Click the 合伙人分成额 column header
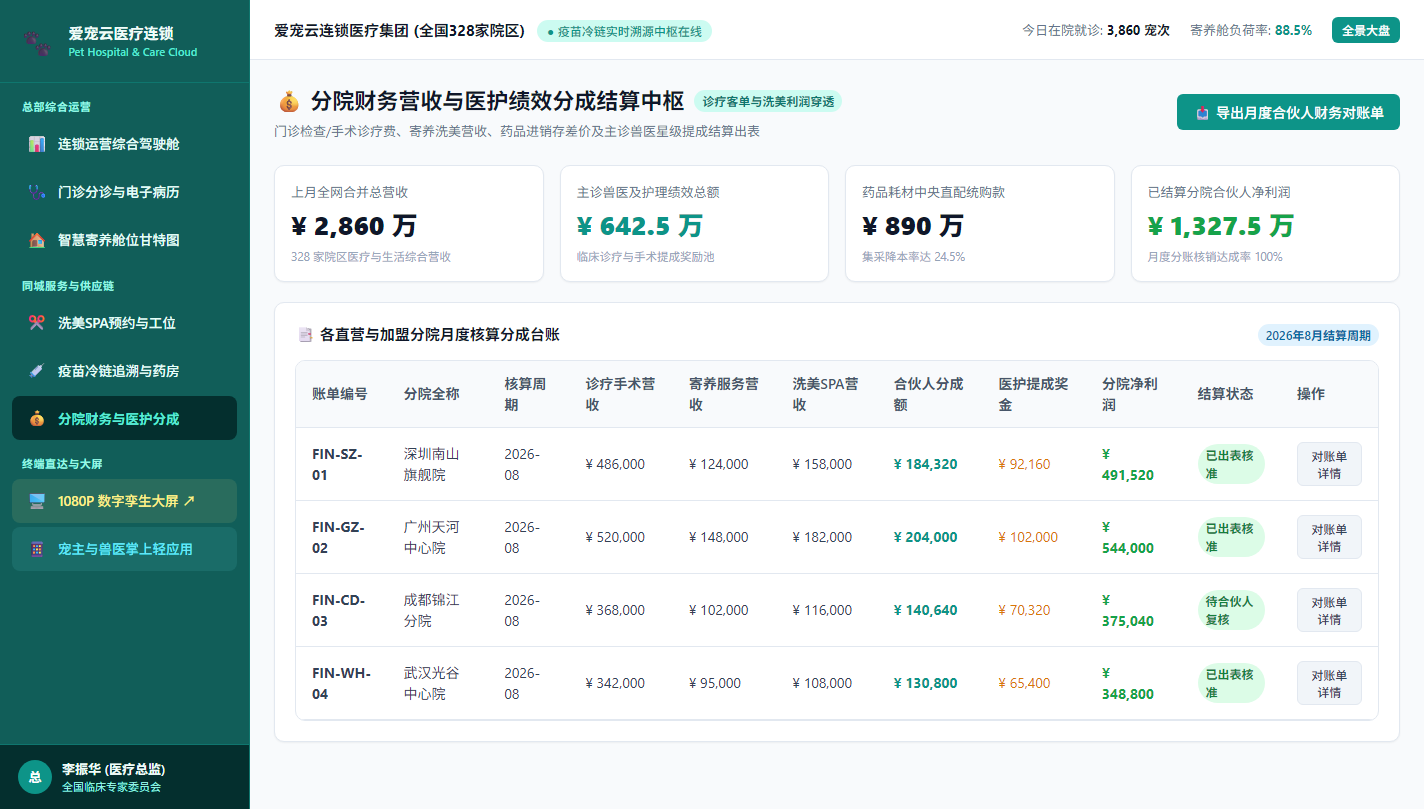This screenshot has height=809, width=1424. [x=929, y=394]
